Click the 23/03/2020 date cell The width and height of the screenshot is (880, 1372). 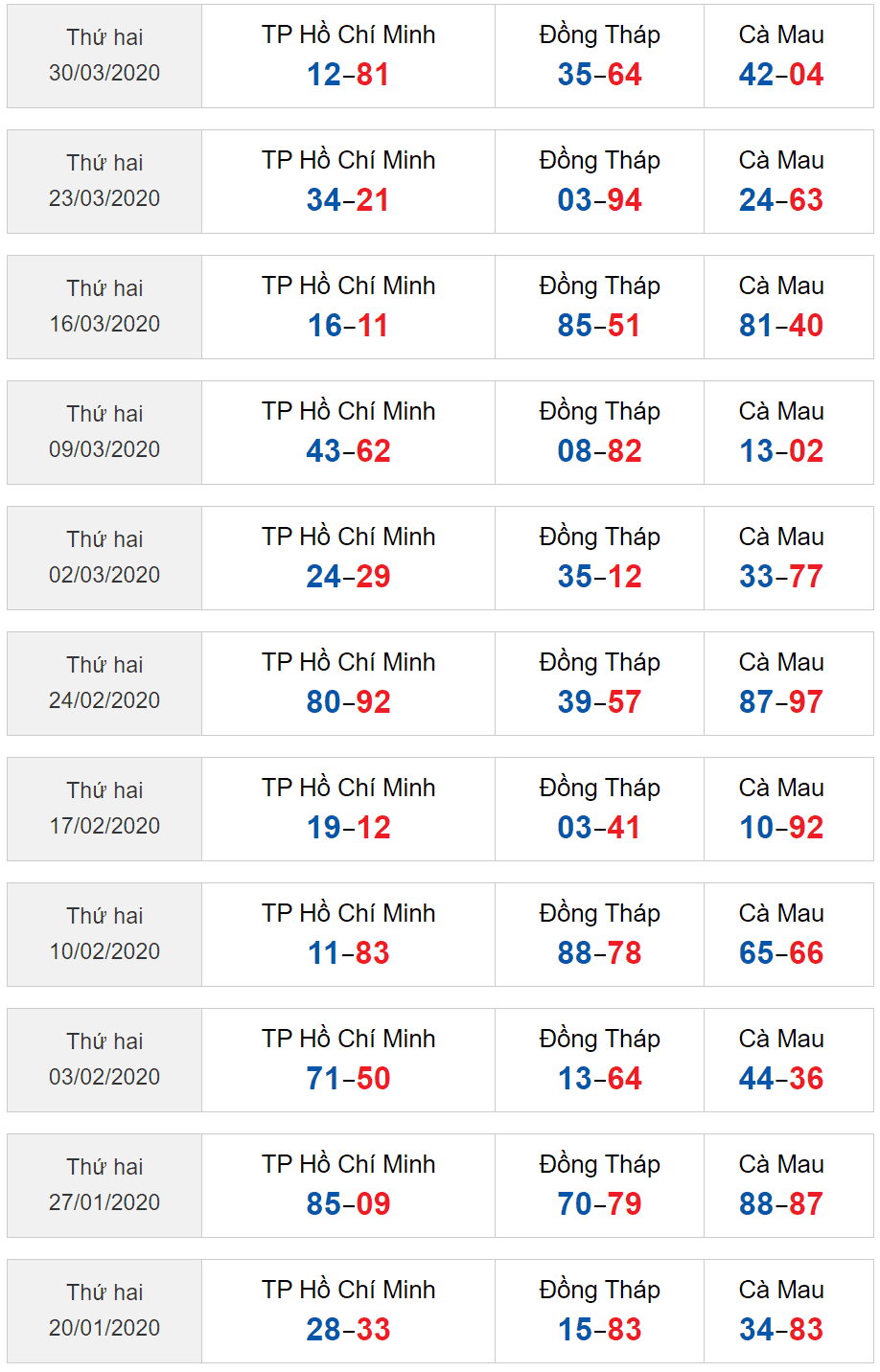(104, 181)
